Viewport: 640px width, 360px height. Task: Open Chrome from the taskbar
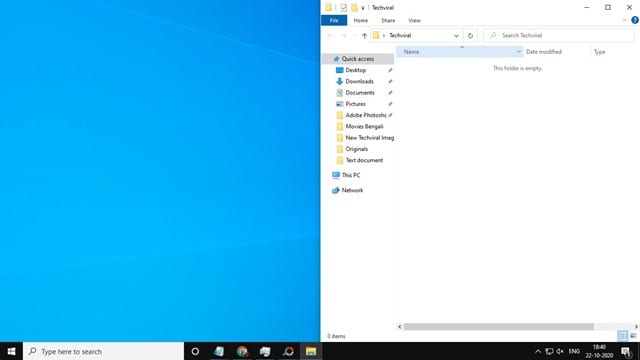242,351
